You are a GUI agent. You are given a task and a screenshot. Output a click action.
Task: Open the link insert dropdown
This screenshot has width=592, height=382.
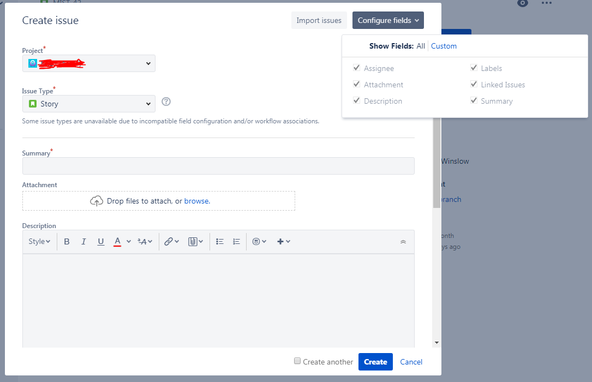[x=171, y=242]
